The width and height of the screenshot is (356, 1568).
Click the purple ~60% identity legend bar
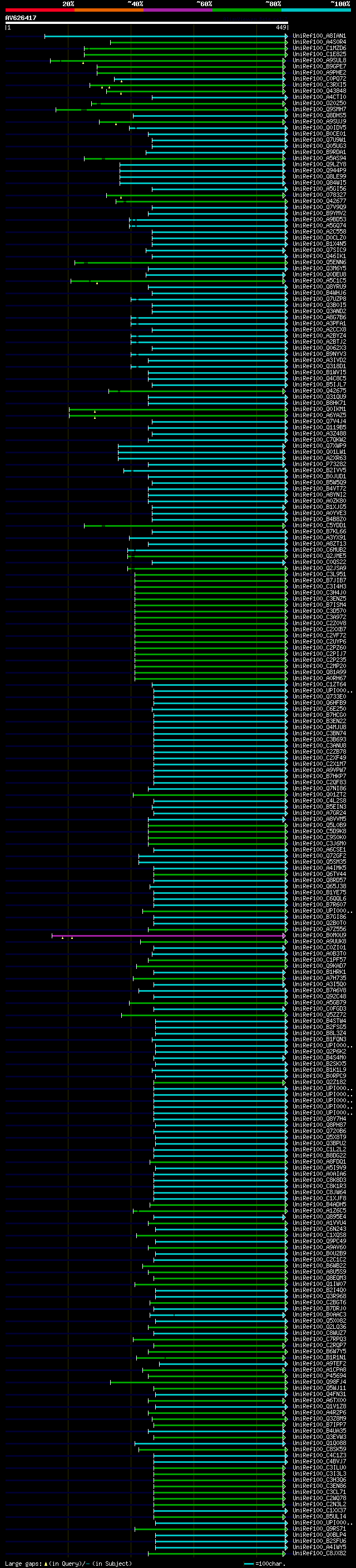177,10
